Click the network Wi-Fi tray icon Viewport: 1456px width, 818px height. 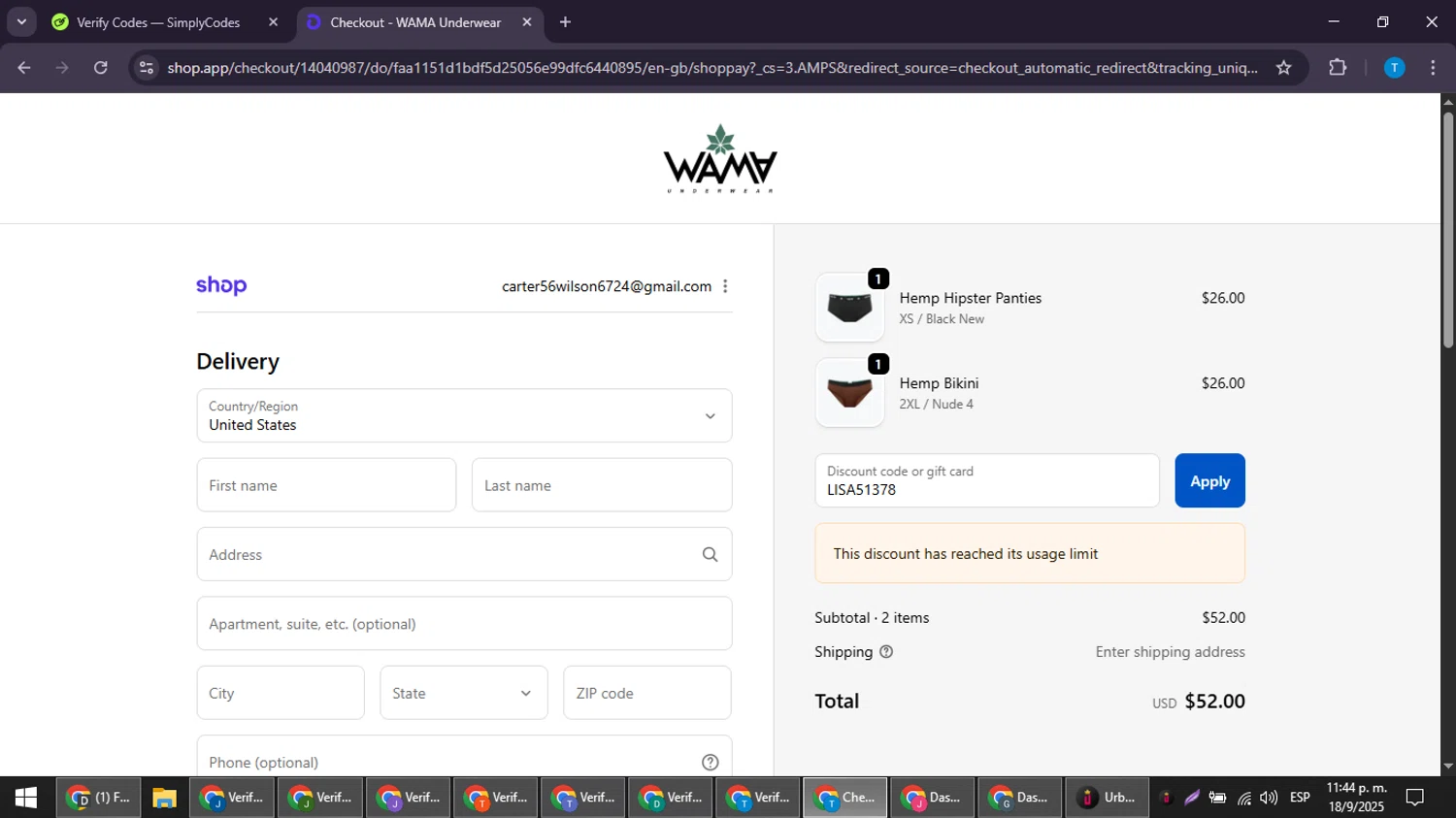1244,798
